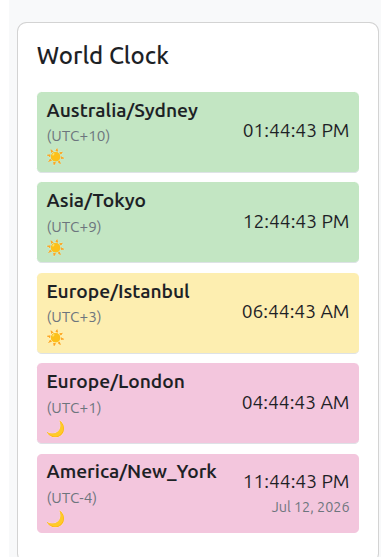The height and width of the screenshot is (557, 381).
Task: Select the America/New_York timezone name
Action: coord(132,472)
